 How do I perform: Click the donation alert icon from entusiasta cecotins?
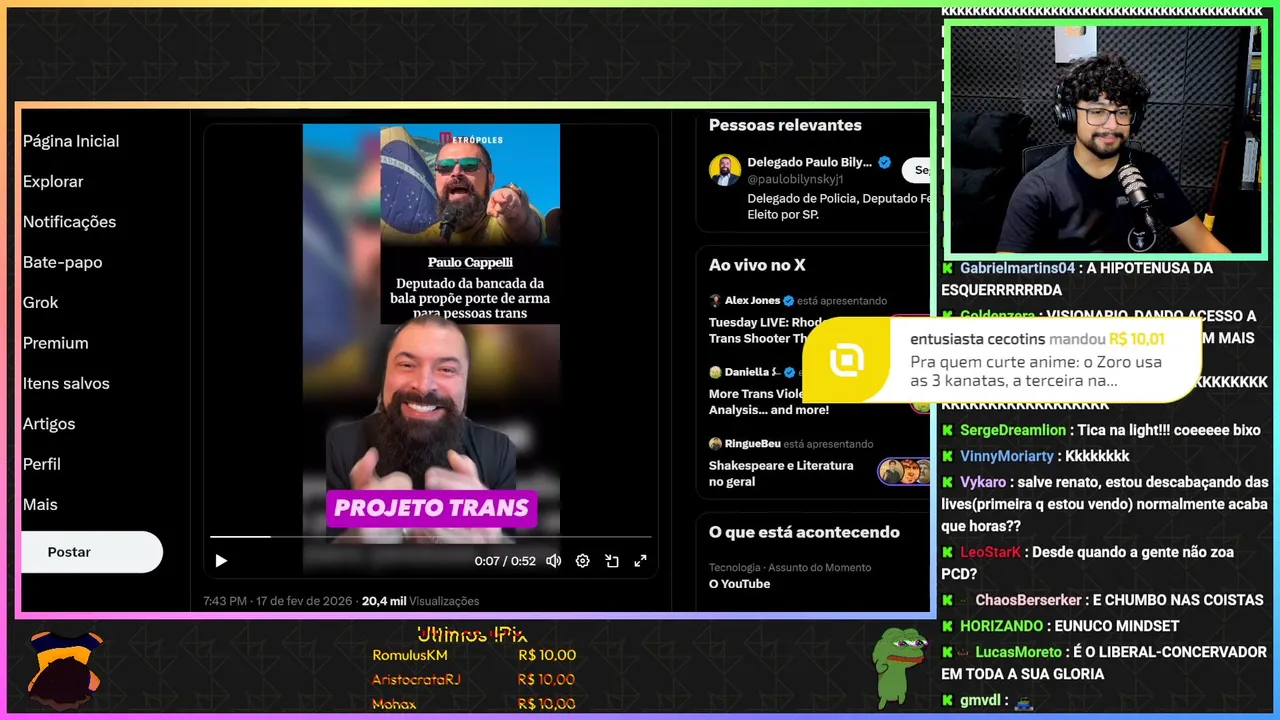point(847,360)
